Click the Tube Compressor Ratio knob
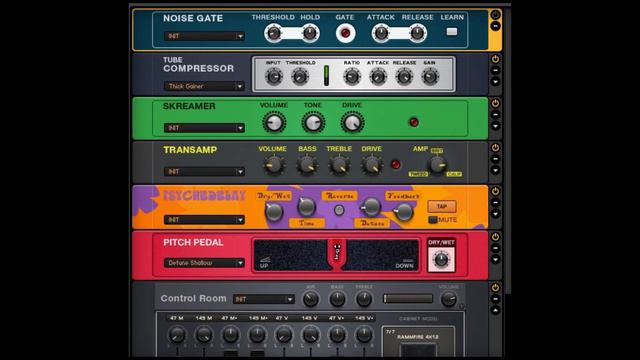Screen dimensions: 640x360 tap(352, 76)
